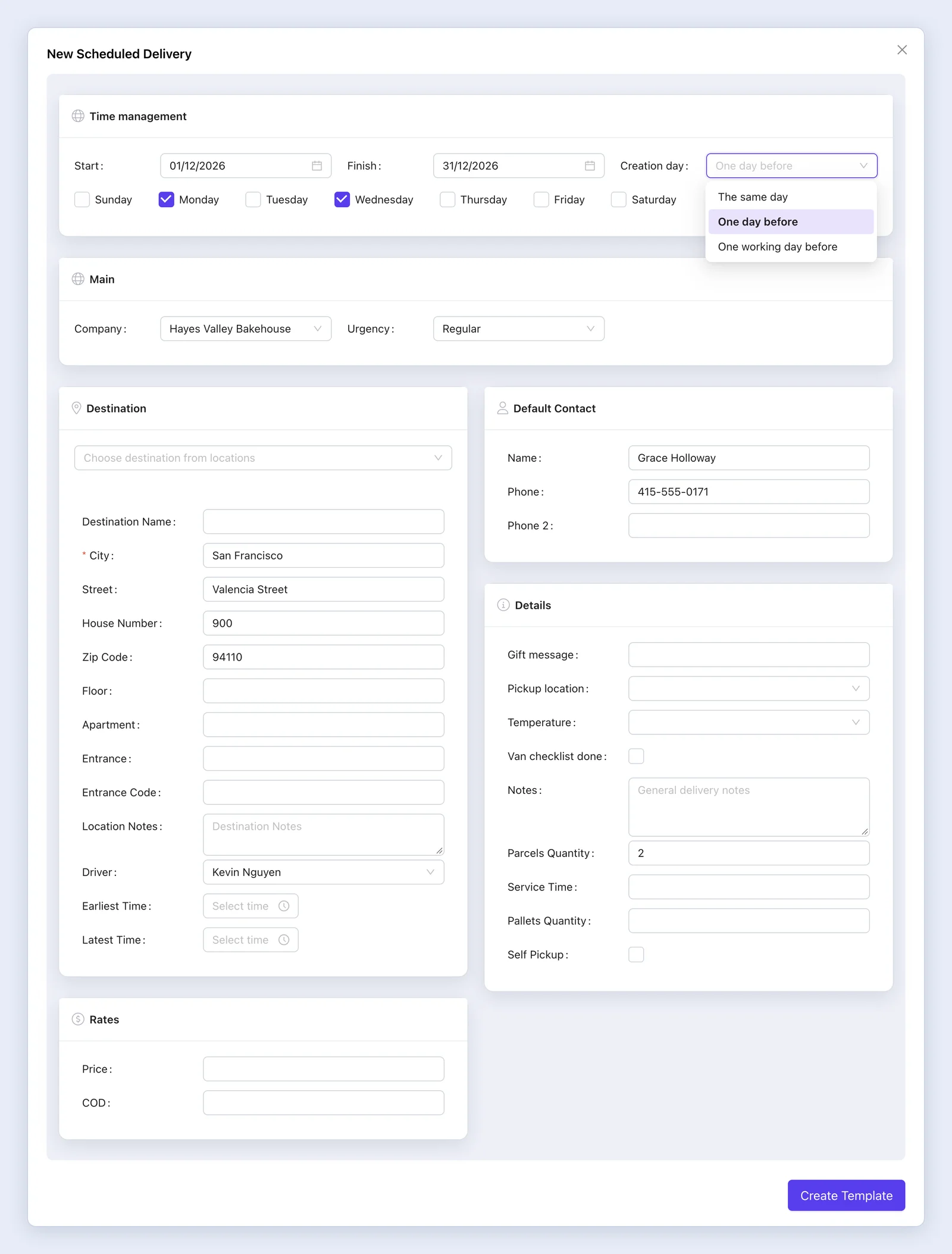
Task: Click the person icon beside Default Contact
Action: pos(503,408)
